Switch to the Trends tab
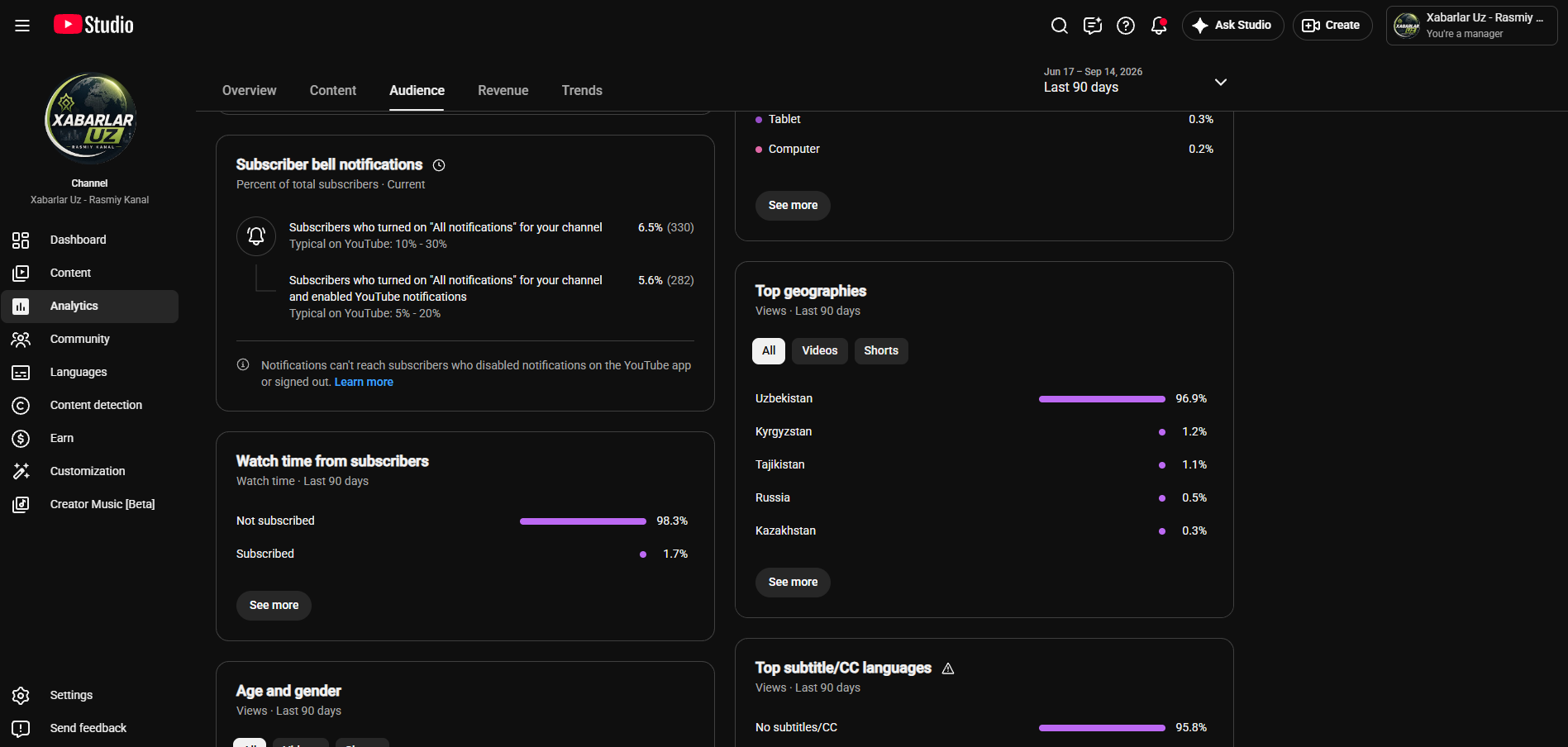The width and height of the screenshot is (1568, 747). point(582,91)
